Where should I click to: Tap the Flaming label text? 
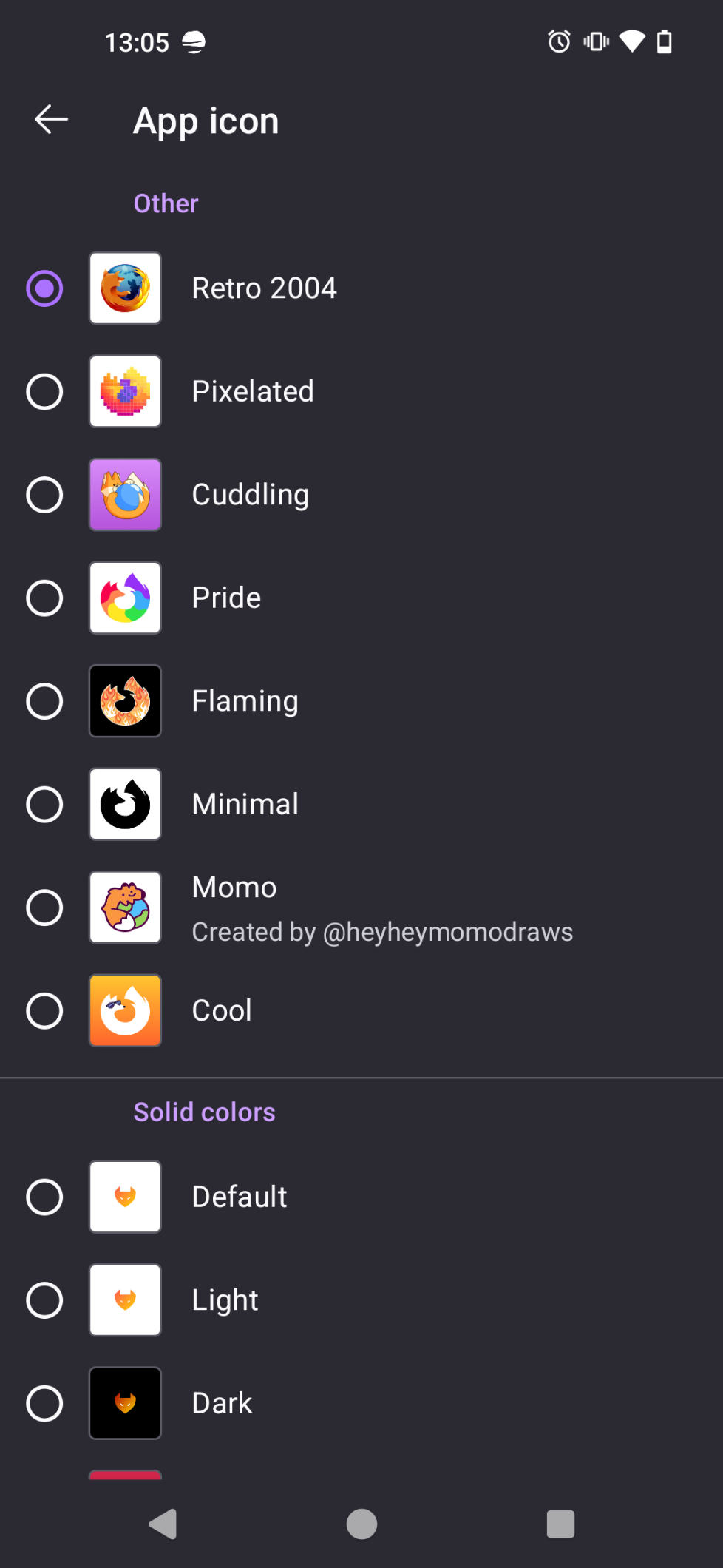(x=245, y=701)
